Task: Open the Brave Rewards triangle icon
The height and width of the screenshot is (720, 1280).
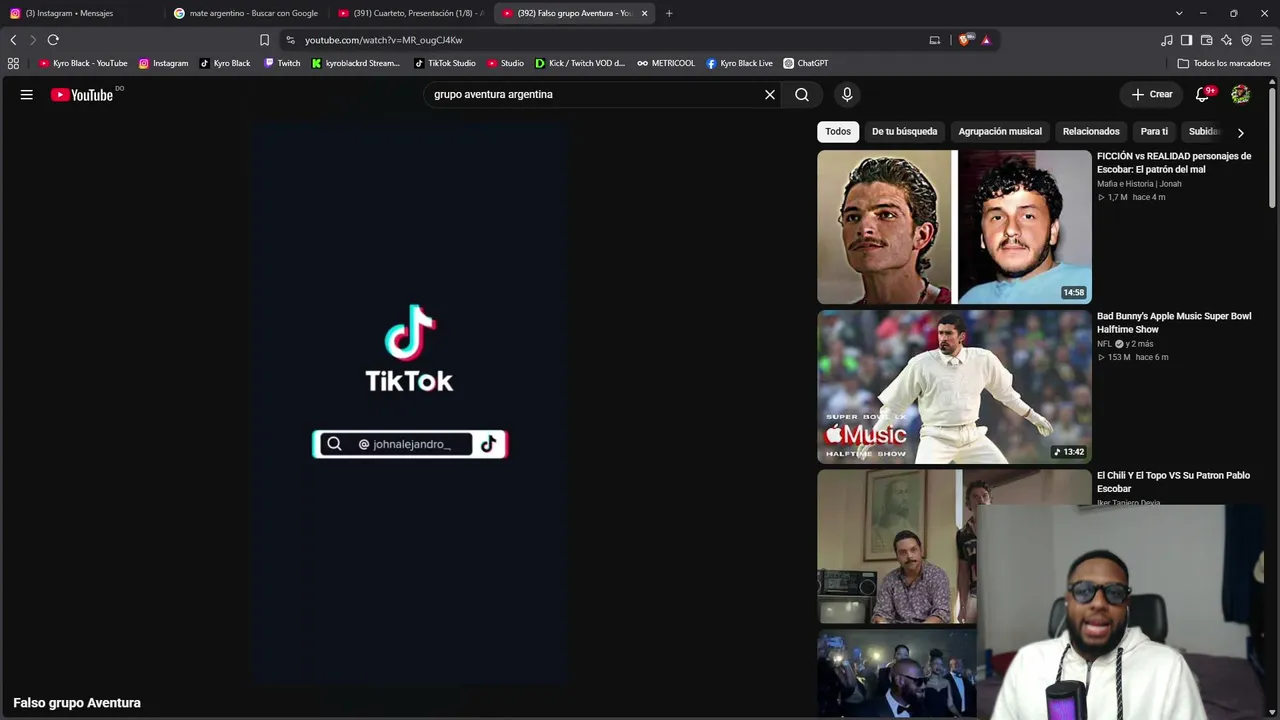Action: (986, 40)
